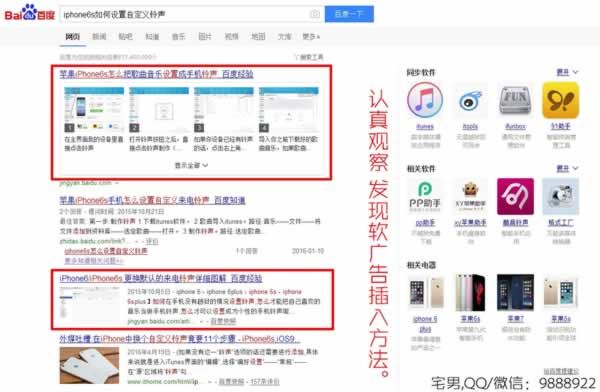Open the pink 酷音铃声 app icon
Screen dimensions: 600x392
pos(515,196)
